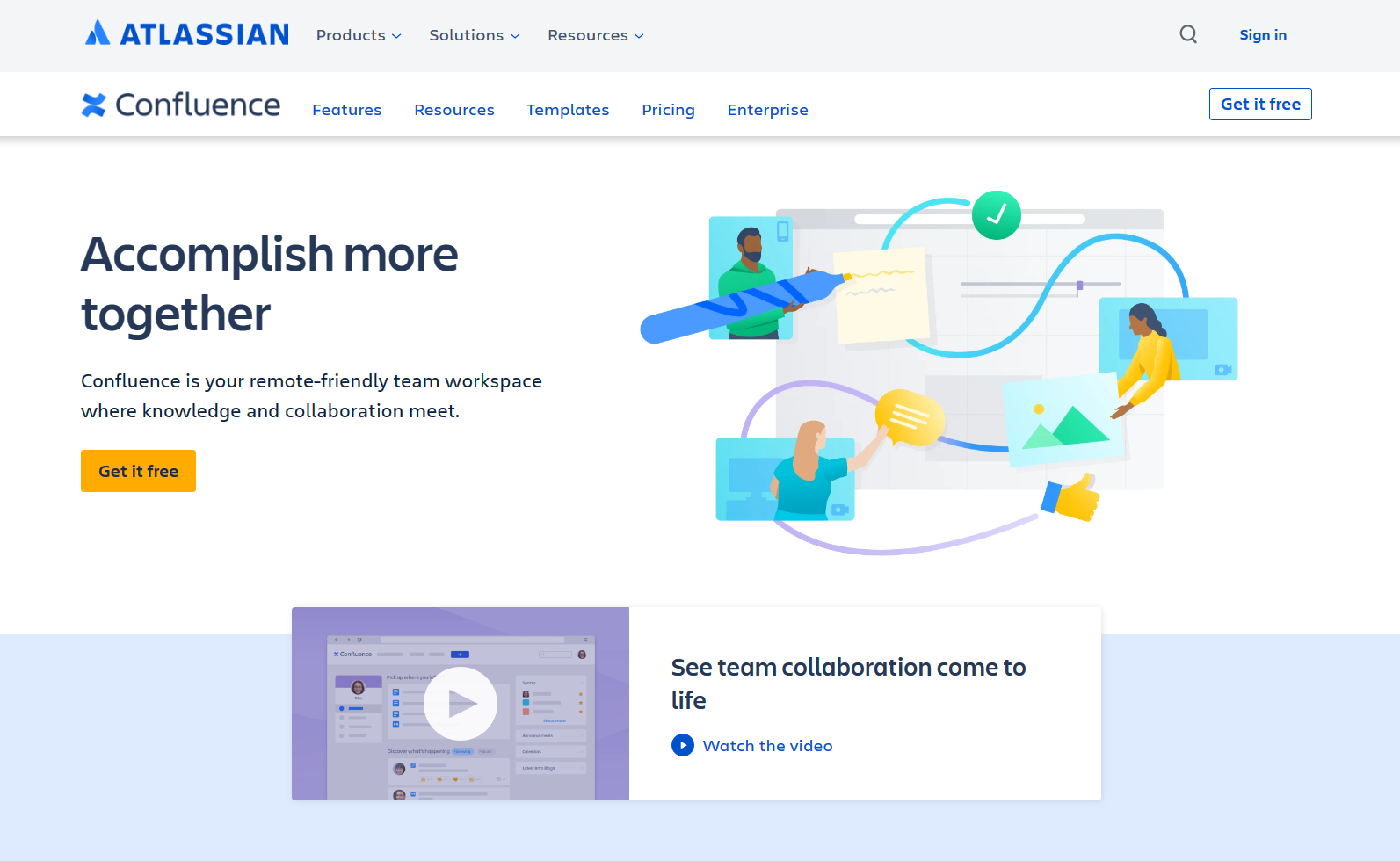Click the heading 'Accomplish more together'

click(x=270, y=284)
